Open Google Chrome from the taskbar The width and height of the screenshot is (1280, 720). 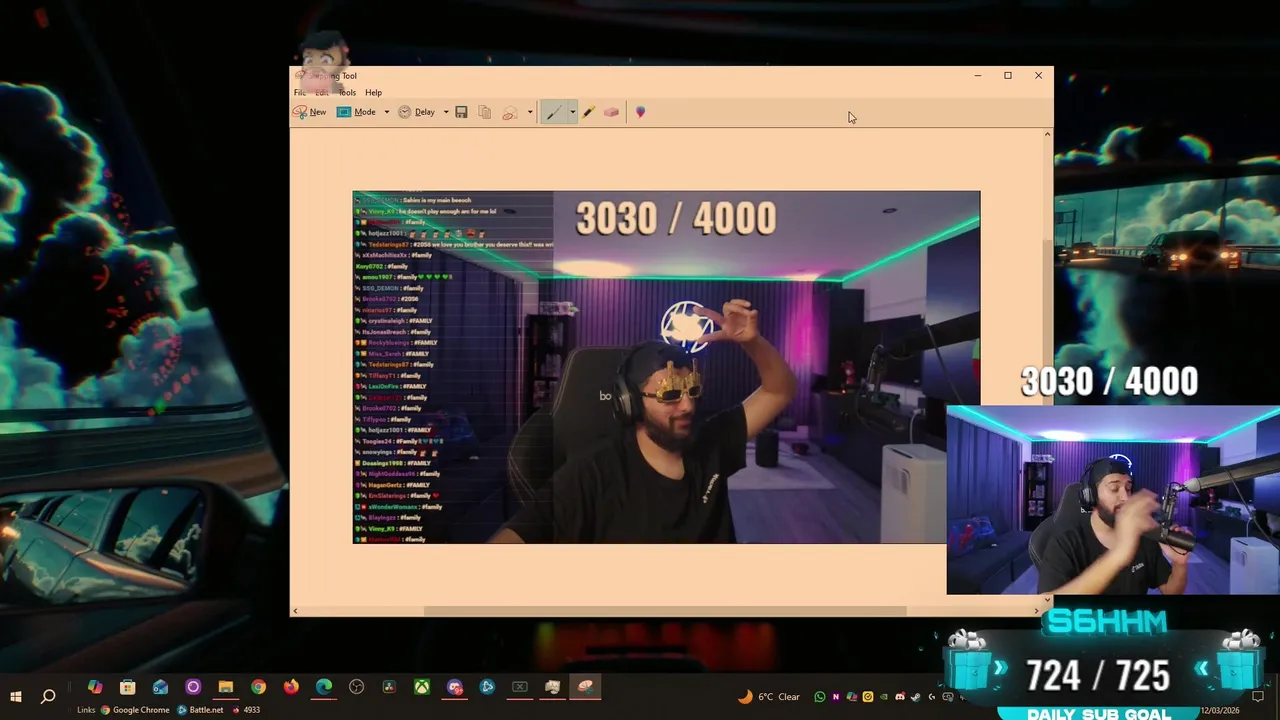pyautogui.click(x=258, y=687)
